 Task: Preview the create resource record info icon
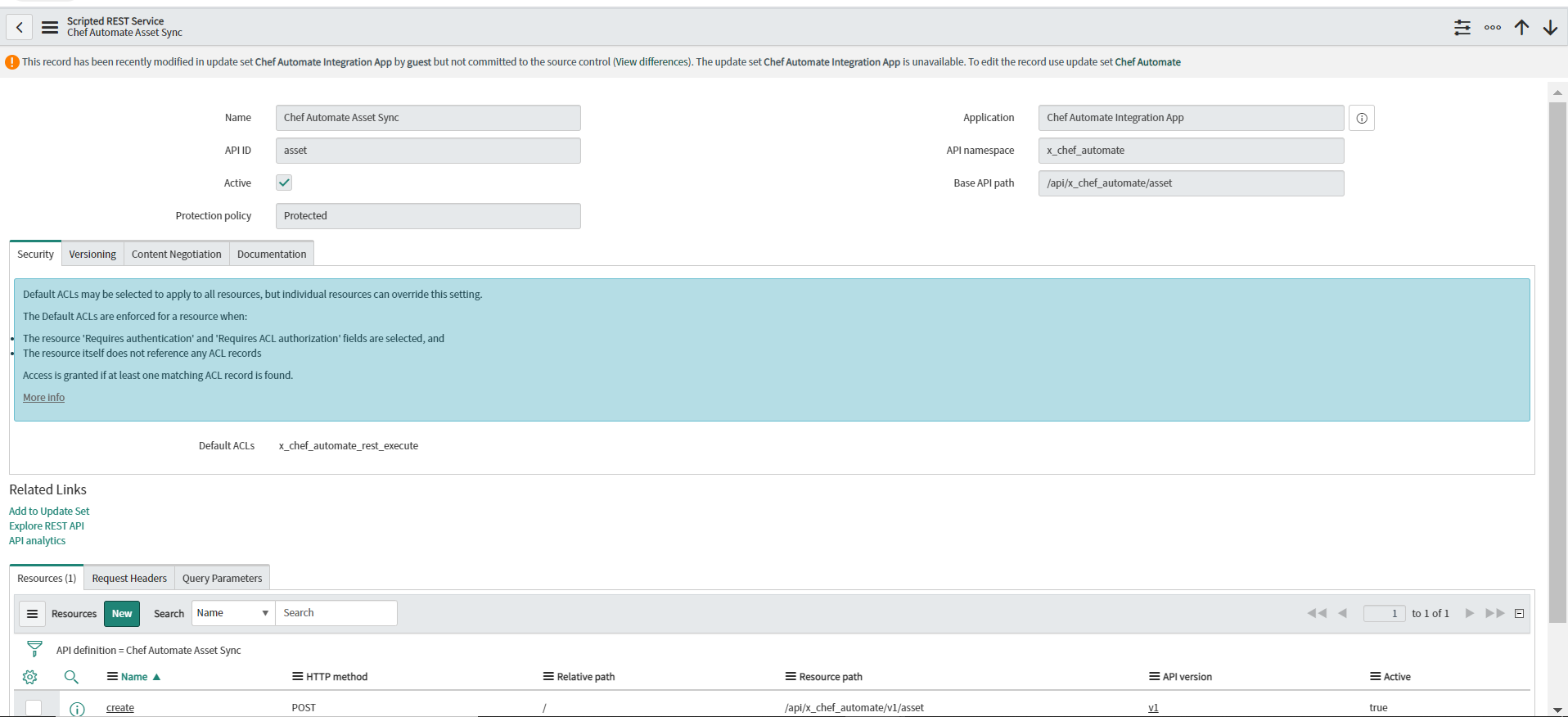coord(77,709)
